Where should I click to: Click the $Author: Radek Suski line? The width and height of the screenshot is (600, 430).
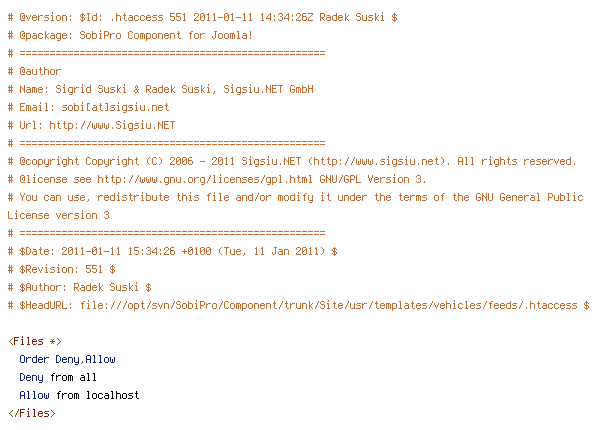click(x=80, y=287)
